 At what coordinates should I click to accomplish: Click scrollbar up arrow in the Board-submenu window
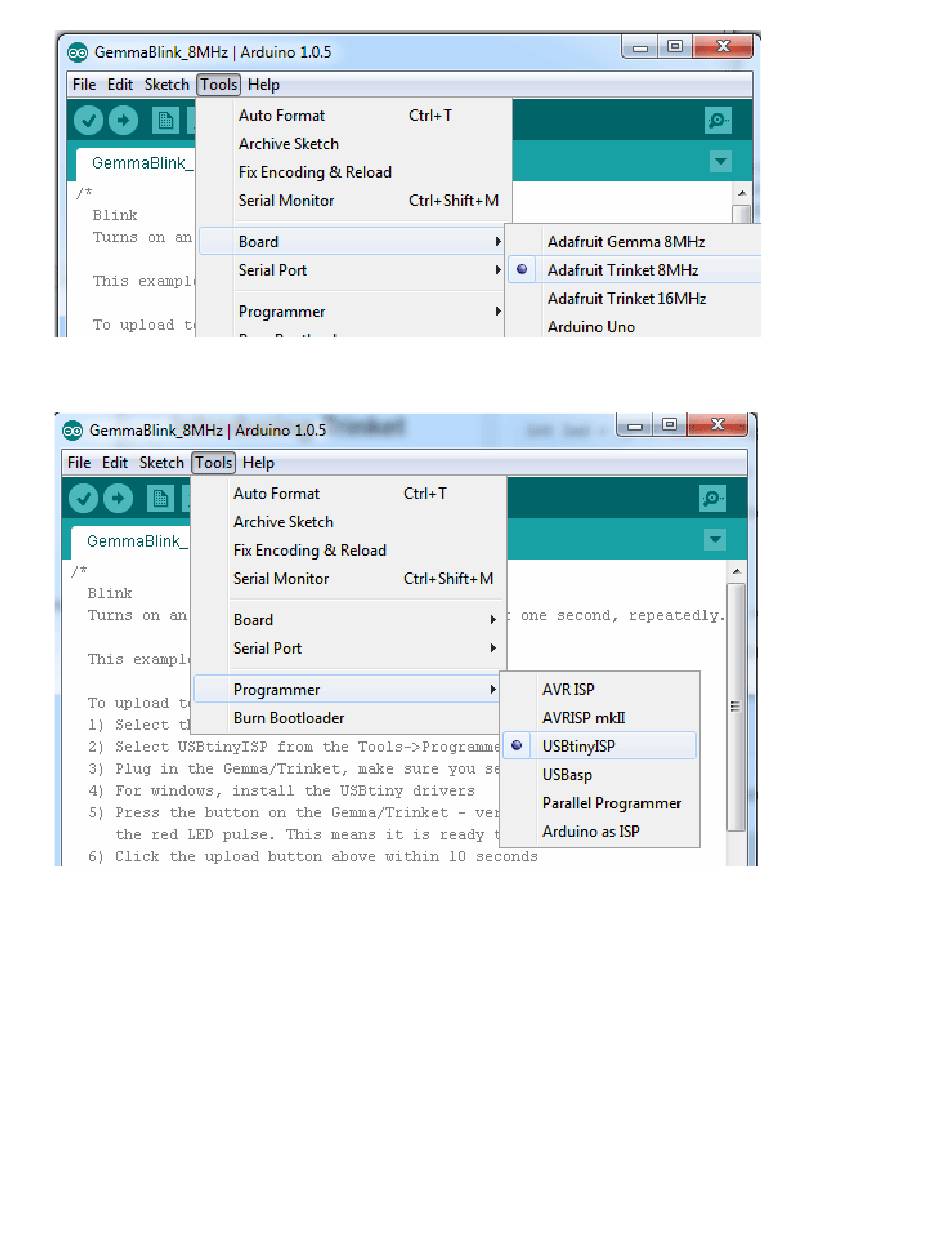tap(741, 193)
